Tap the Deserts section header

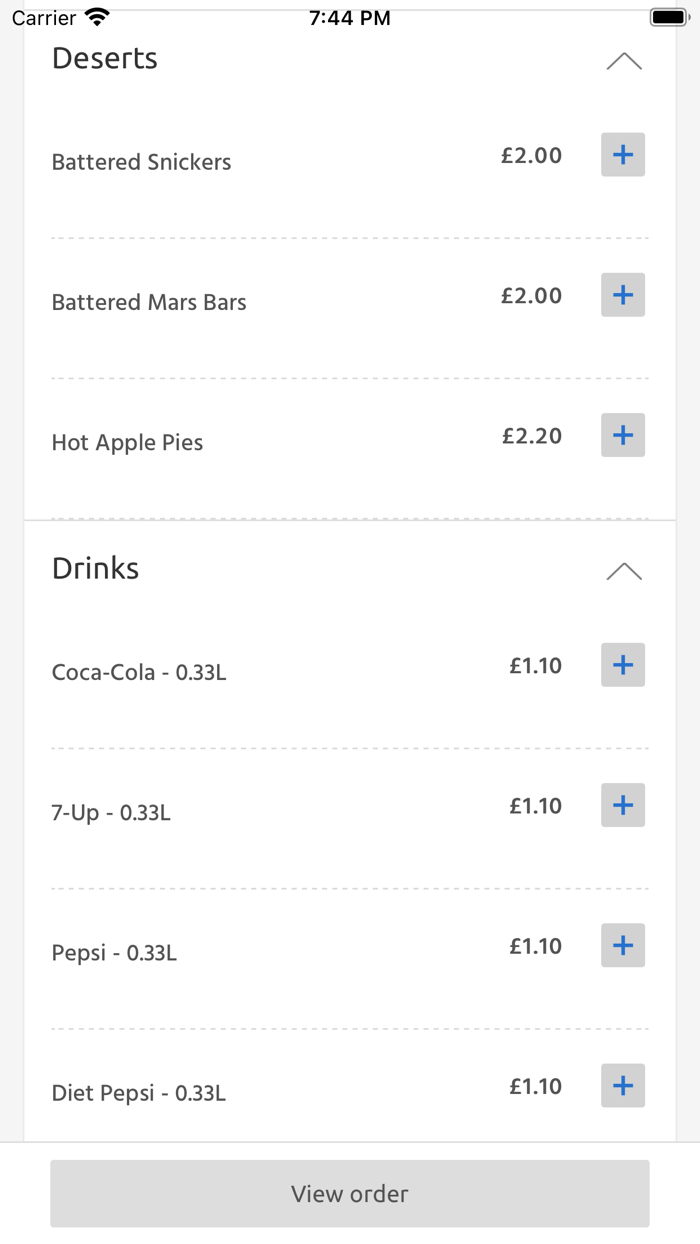tap(104, 59)
